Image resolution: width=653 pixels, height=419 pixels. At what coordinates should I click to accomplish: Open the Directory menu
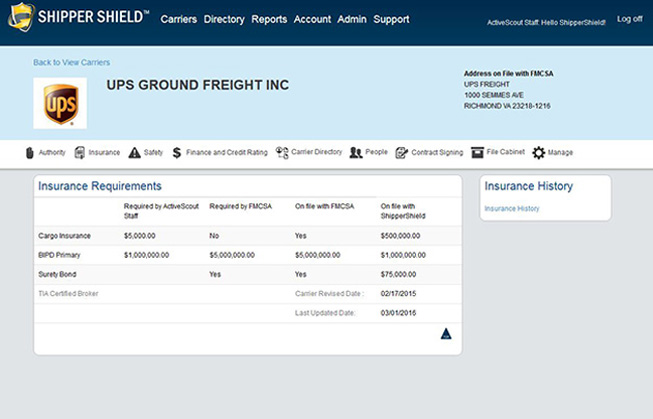(x=224, y=19)
